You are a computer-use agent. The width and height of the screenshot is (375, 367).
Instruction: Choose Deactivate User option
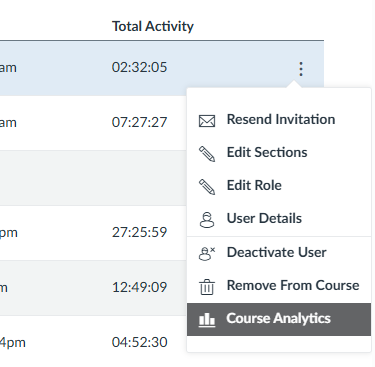tap(279, 253)
